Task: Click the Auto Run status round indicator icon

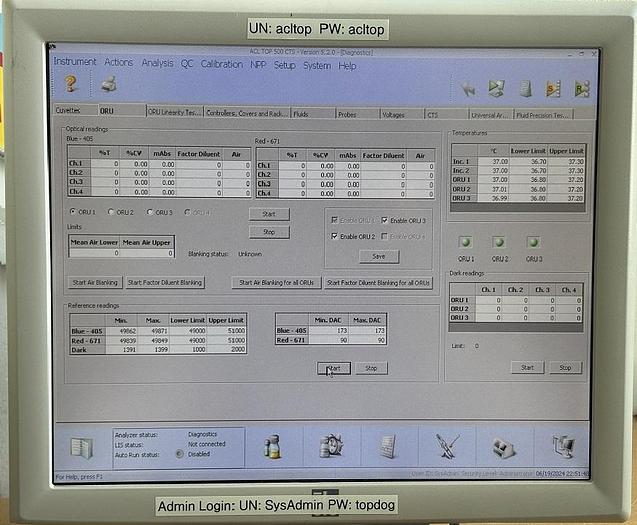Action: [x=179, y=454]
